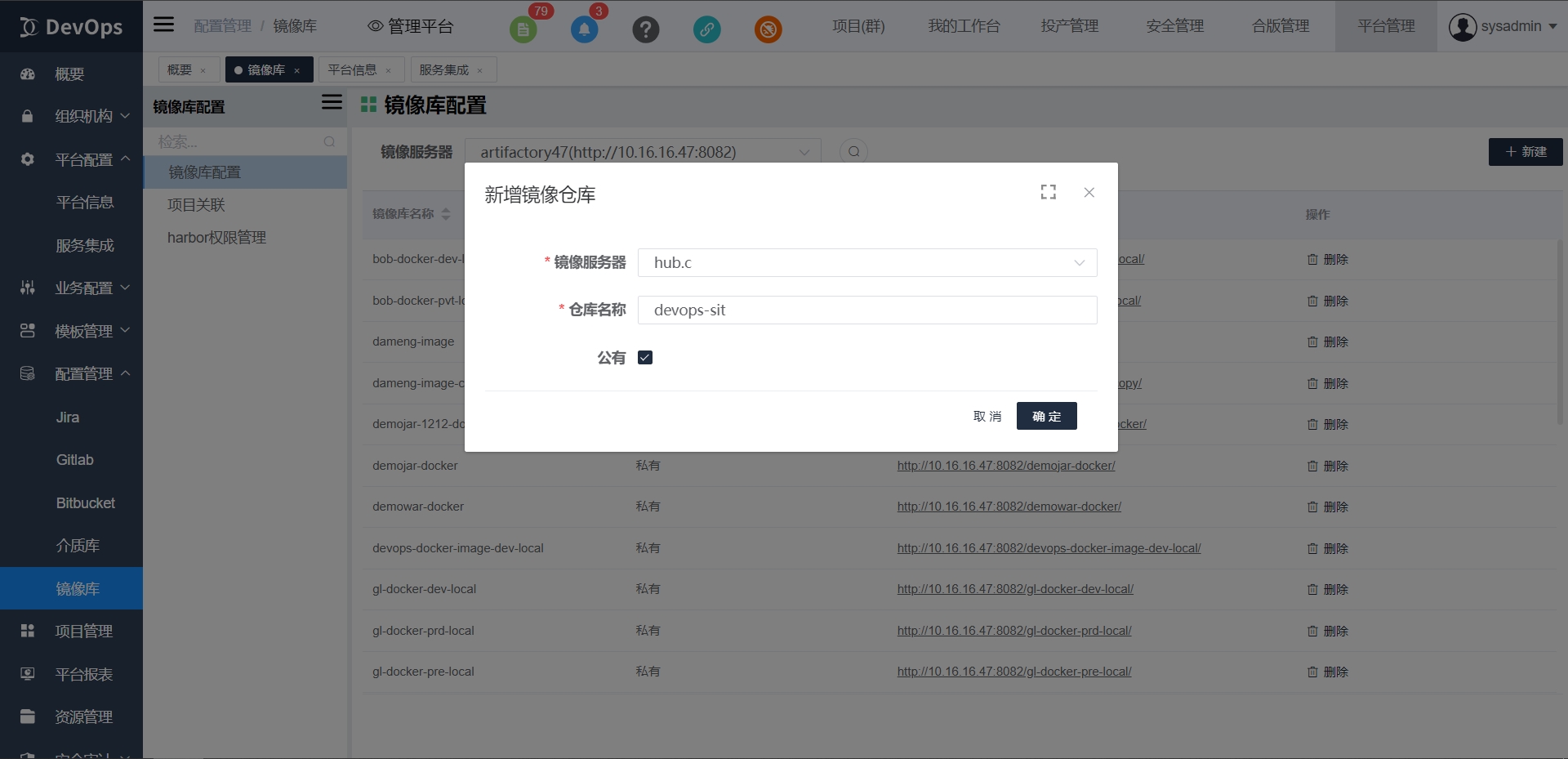Viewport: 1568px width, 759px height.
Task: Click the orange circular icon in header
Action: click(x=768, y=30)
